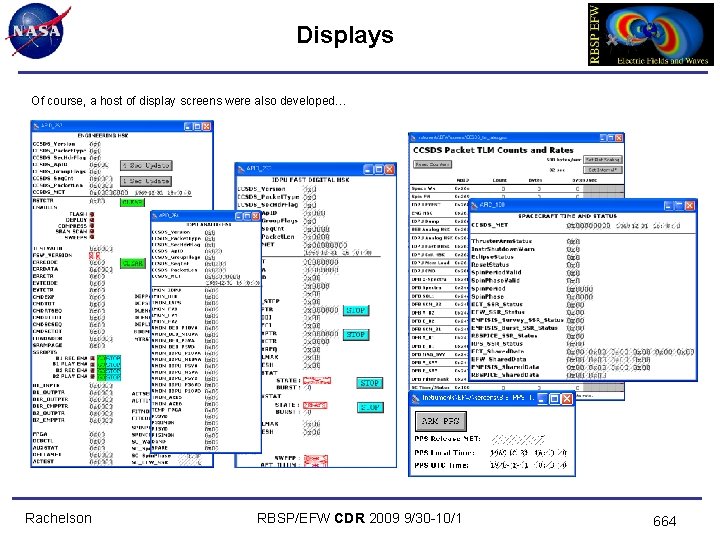The height and width of the screenshot is (540, 720).
Task: Close the IDPU Fast Digital HSK window
Action: click(389, 169)
